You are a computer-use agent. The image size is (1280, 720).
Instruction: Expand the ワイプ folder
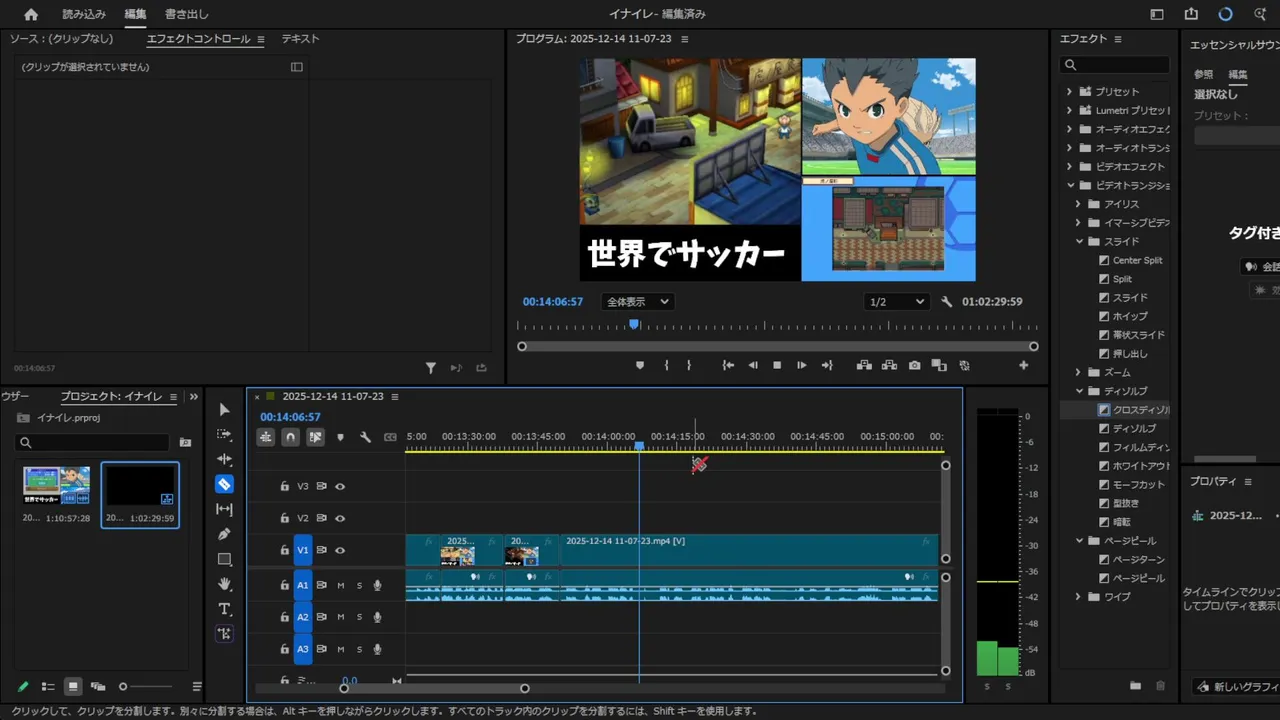(x=1079, y=597)
